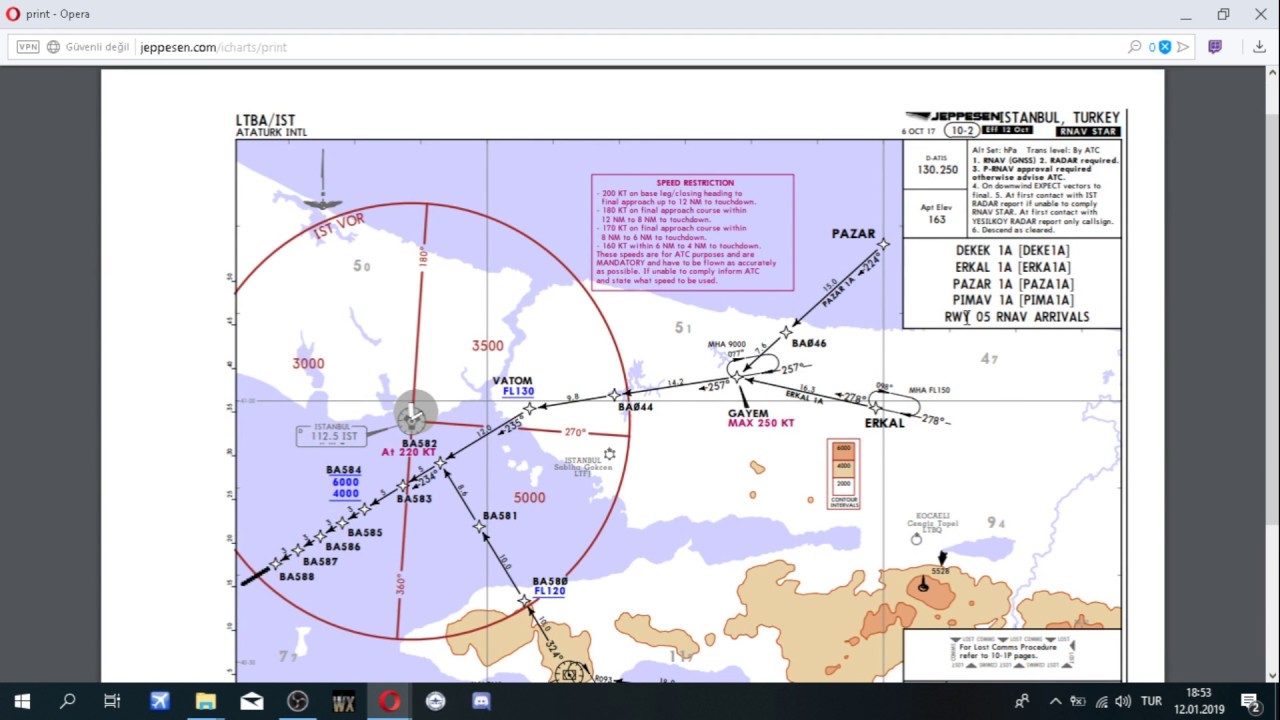Open Task View on the taskbar
Screen dimensions: 1280x720
click(x=112, y=701)
